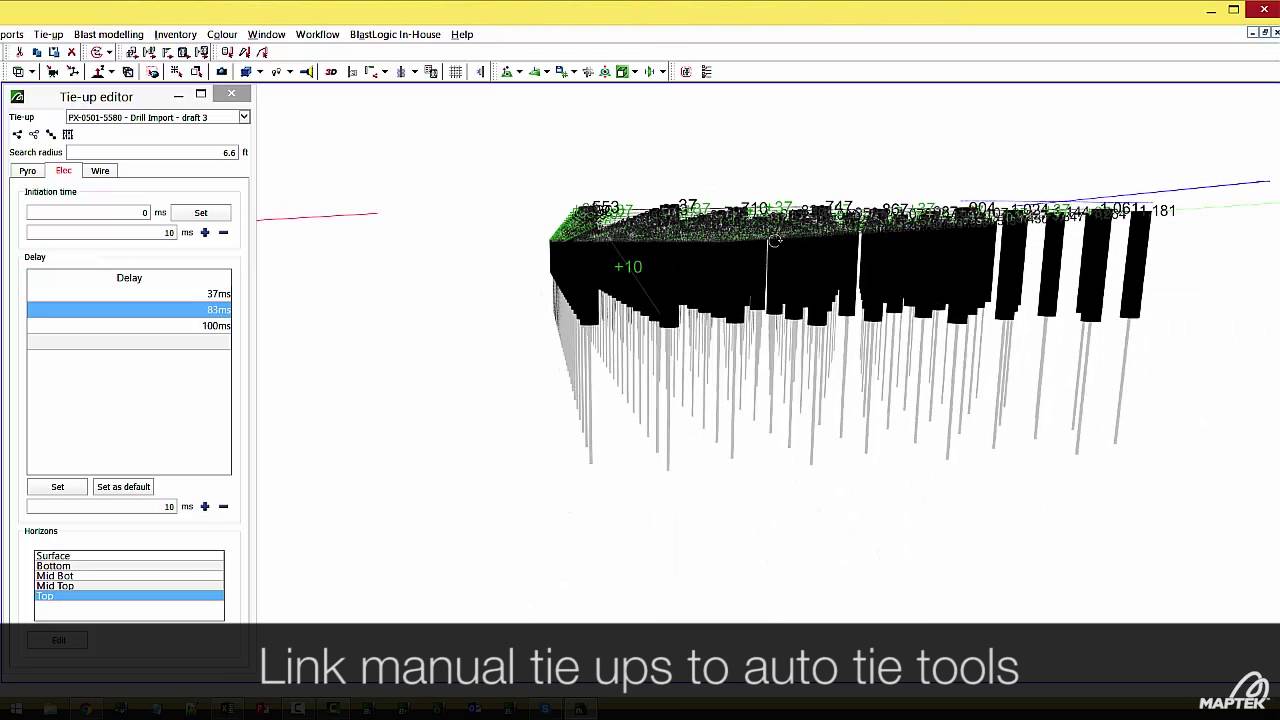Image resolution: width=1280 pixels, height=720 pixels.
Task: Click blue minus beside Delay increment field
Action: click(x=223, y=507)
